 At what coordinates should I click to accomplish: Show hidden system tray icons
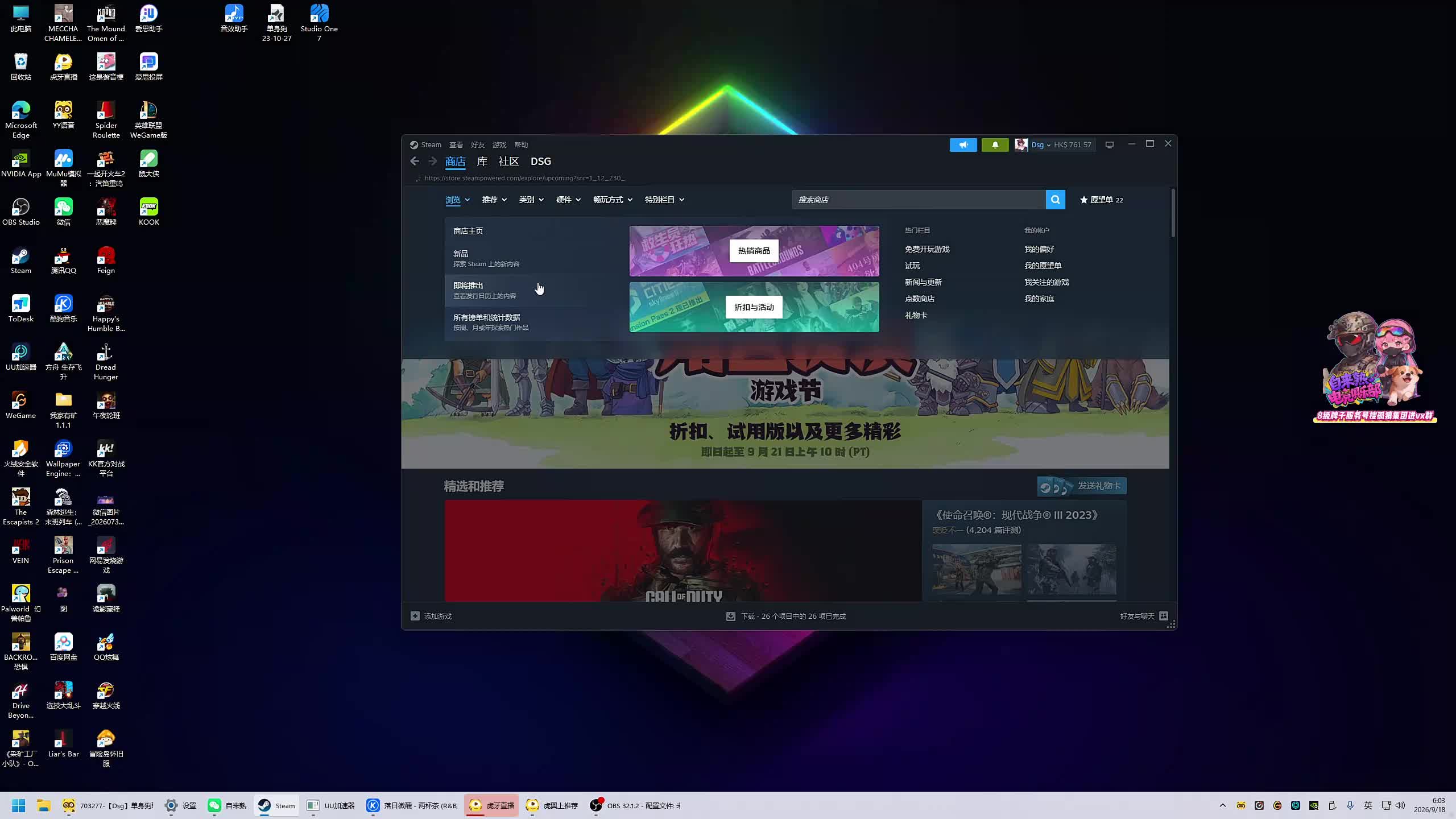click(x=1223, y=805)
